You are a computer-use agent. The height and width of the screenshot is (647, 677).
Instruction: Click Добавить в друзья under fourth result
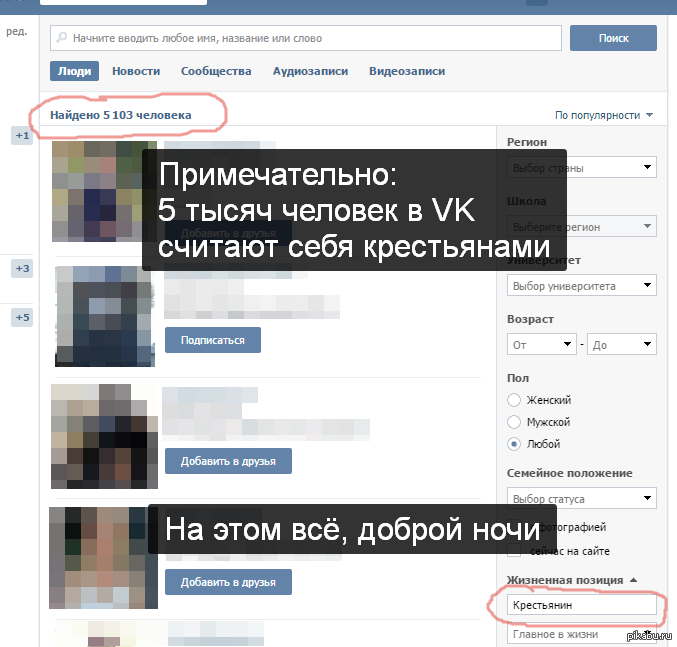pyautogui.click(x=228, y=582)
